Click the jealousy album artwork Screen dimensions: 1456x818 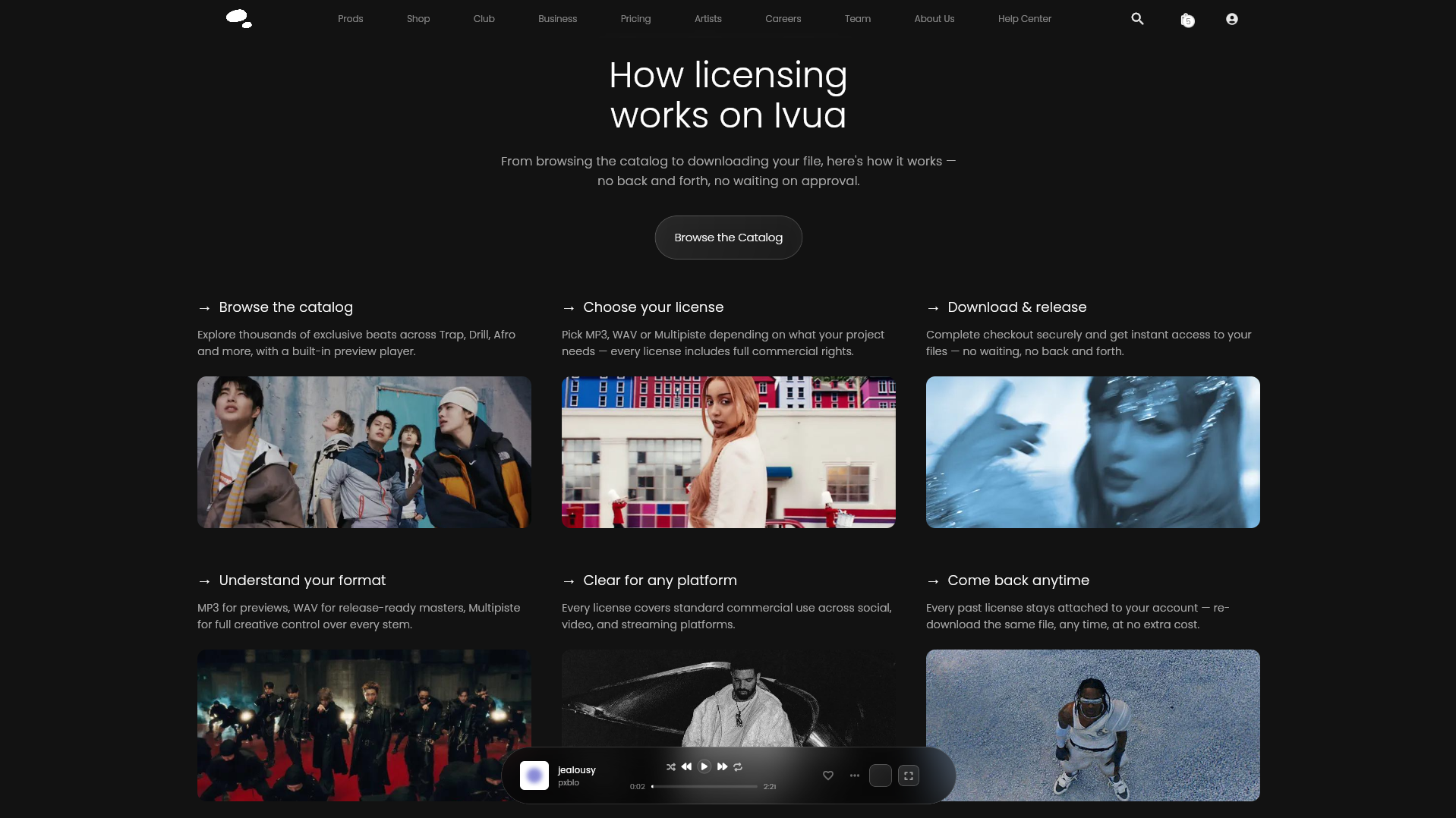click(534, 776)
